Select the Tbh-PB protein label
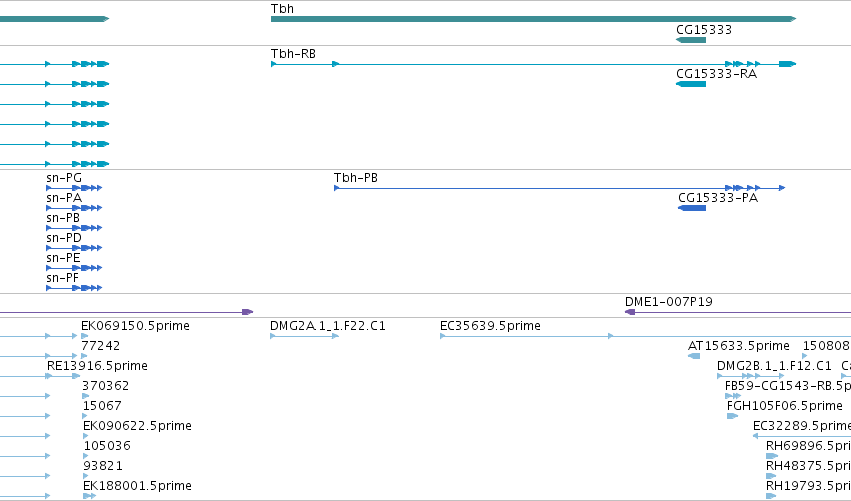This screenshot has height=501, width=851. (355, 178)
